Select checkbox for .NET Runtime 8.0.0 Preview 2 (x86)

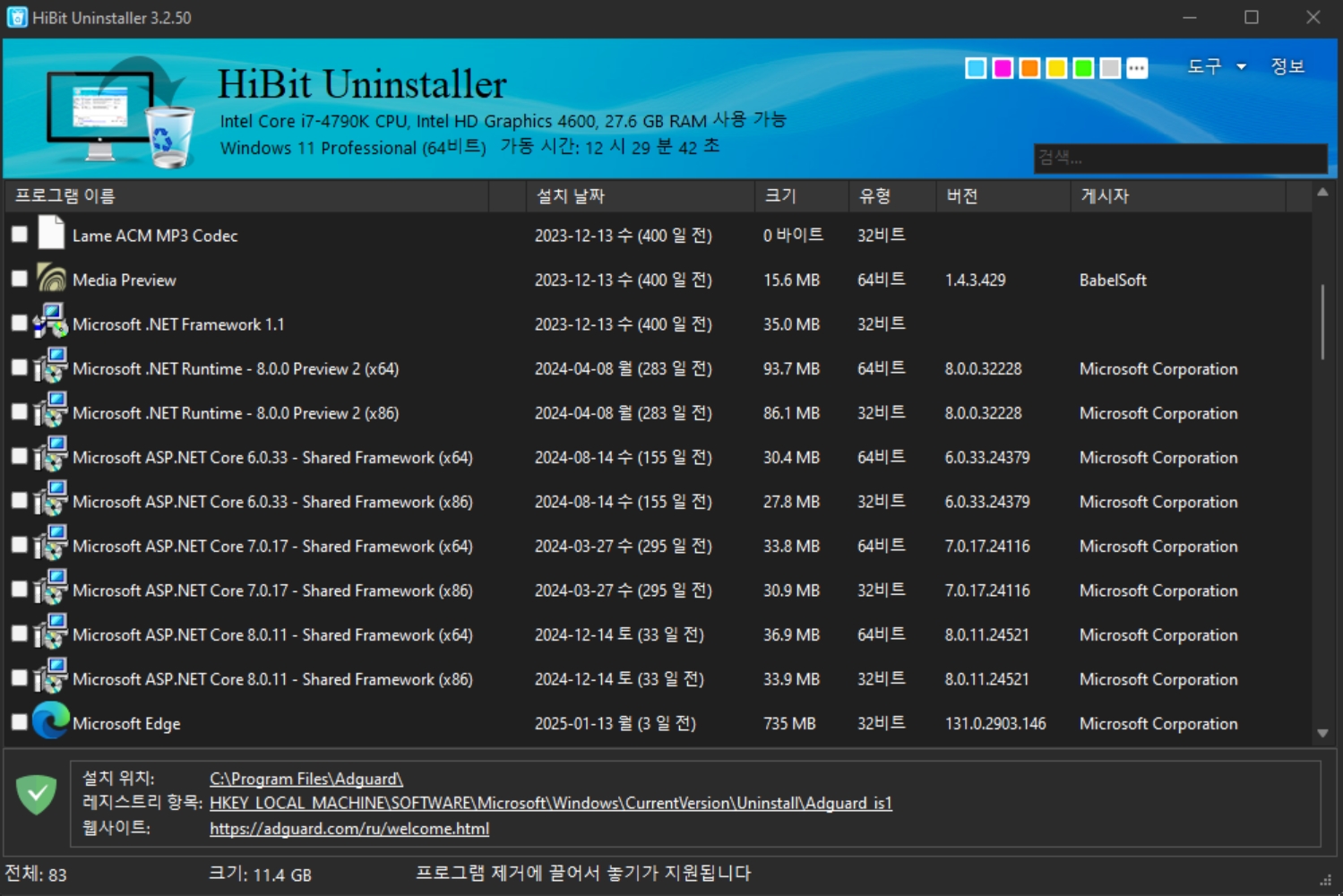pos(19,411)
